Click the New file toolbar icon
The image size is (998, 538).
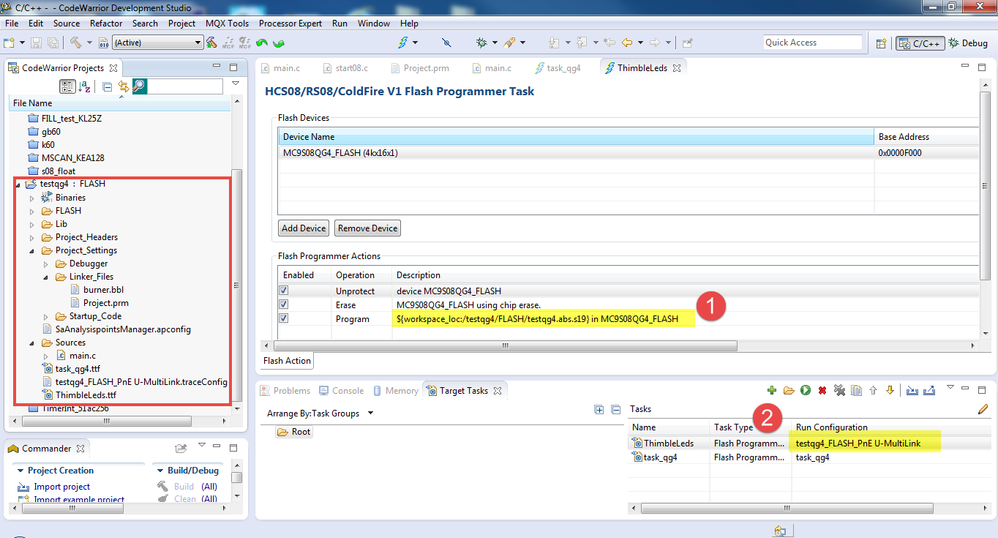point(9,43)
